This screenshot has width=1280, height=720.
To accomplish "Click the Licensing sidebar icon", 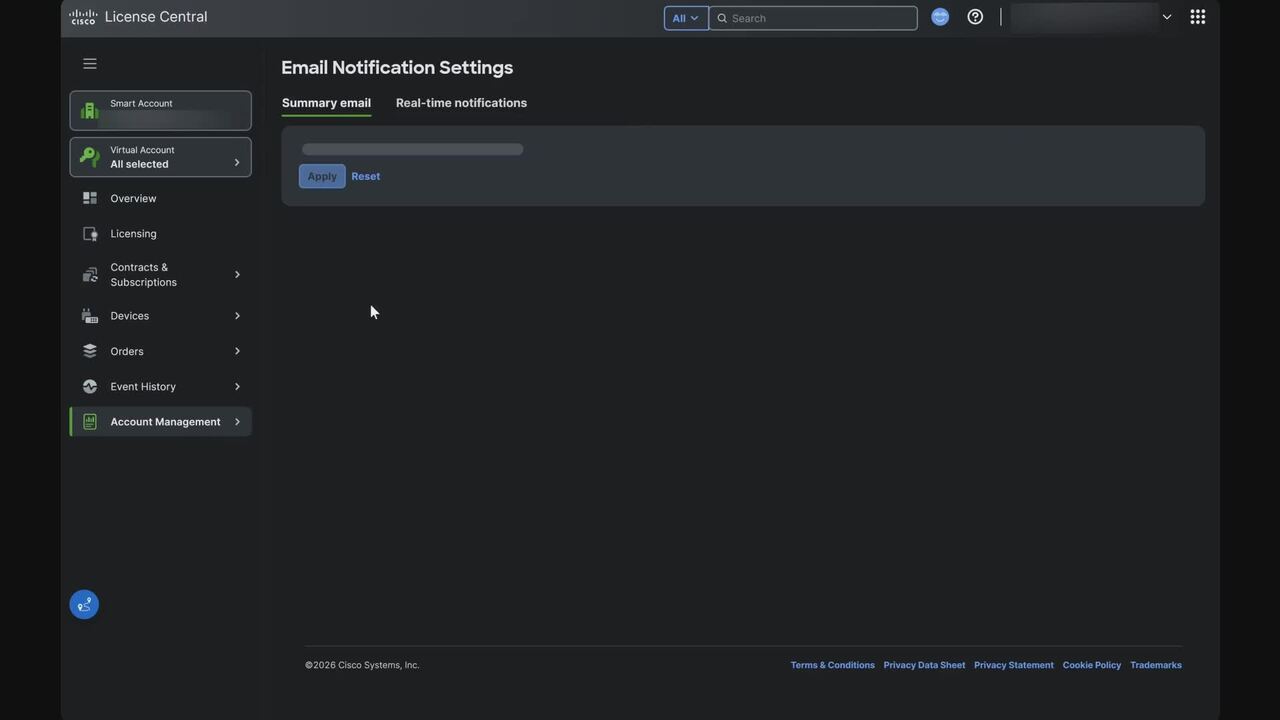I will 90,234.
